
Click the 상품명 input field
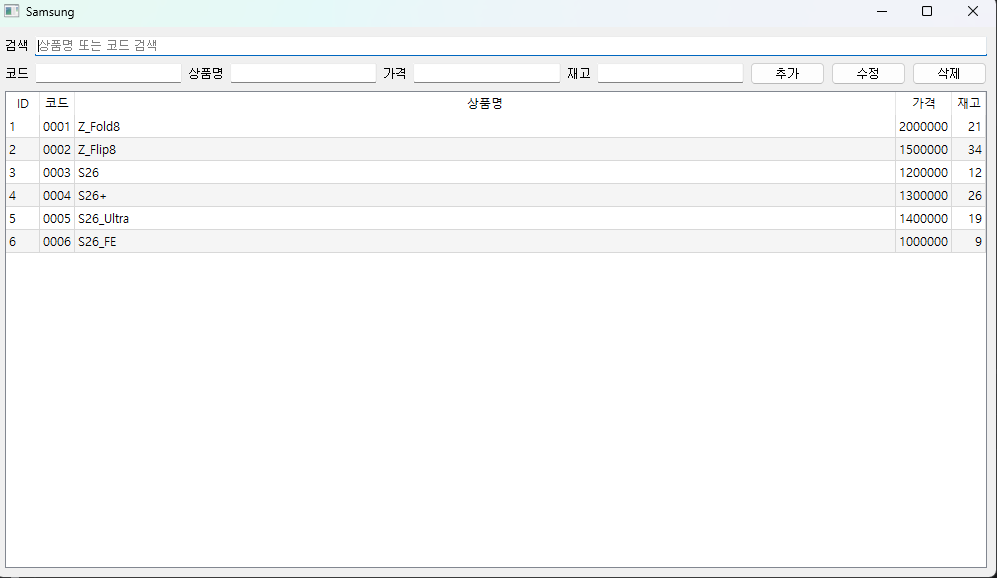[x=303, y=74]
